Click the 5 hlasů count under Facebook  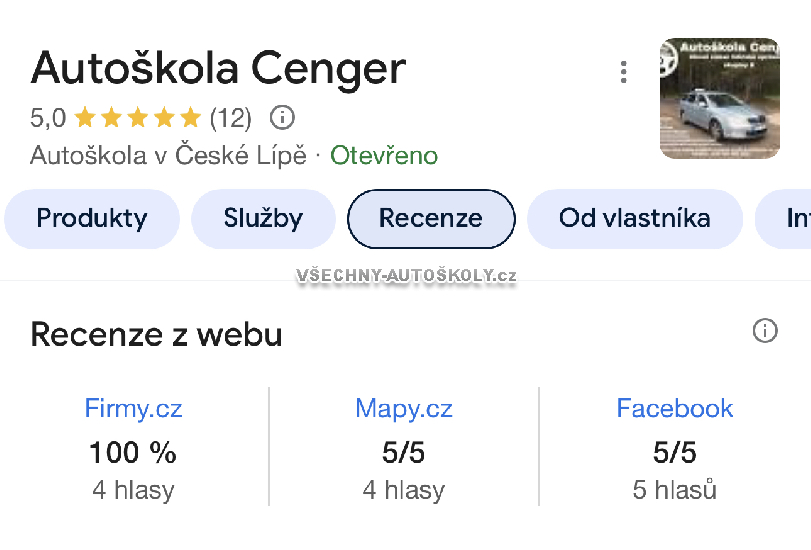(674, 490)
